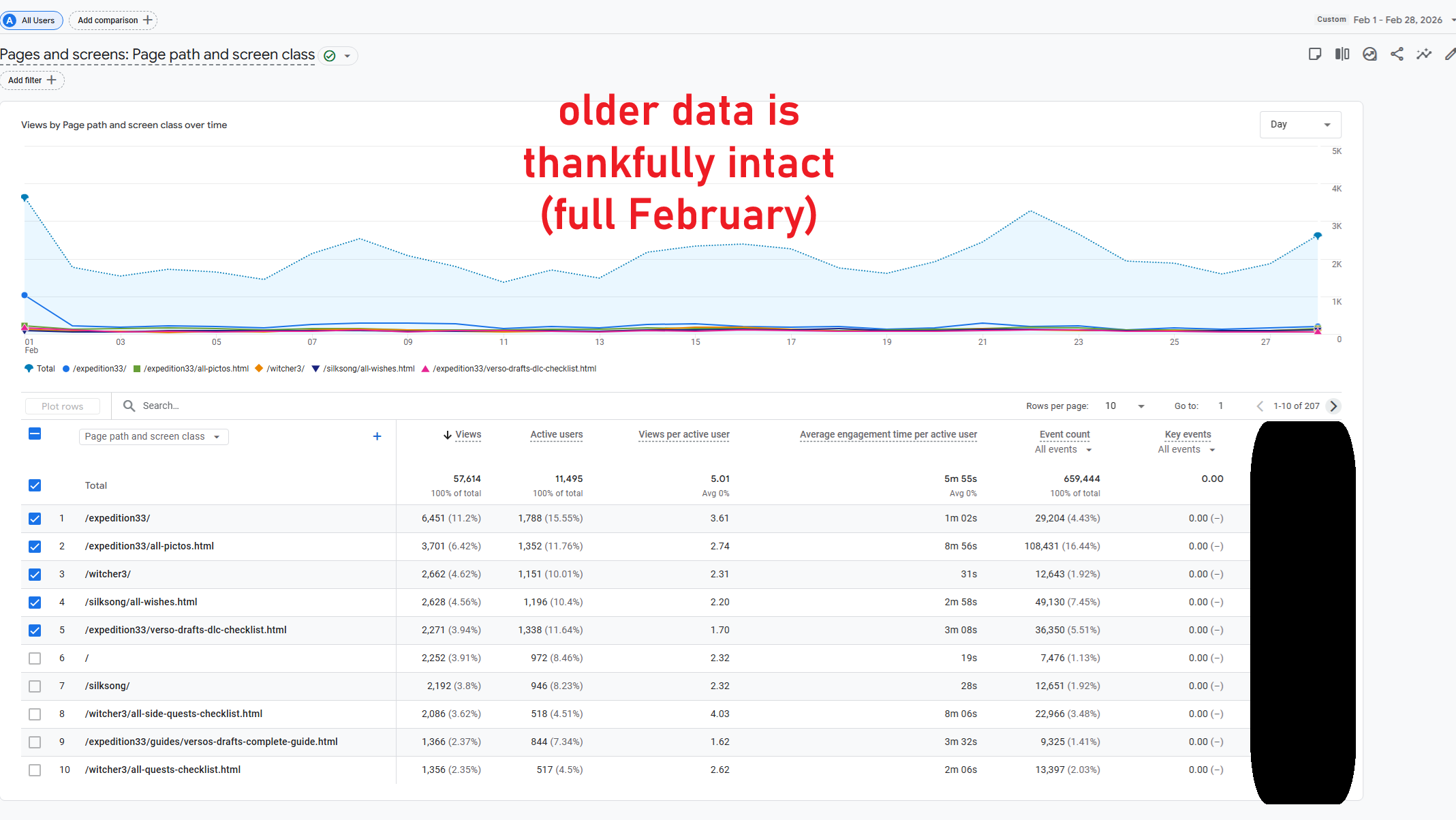Open the Insights sparkle chart icon
The height and width of the screenshot is (820, 1456).
click(1424, 55)
